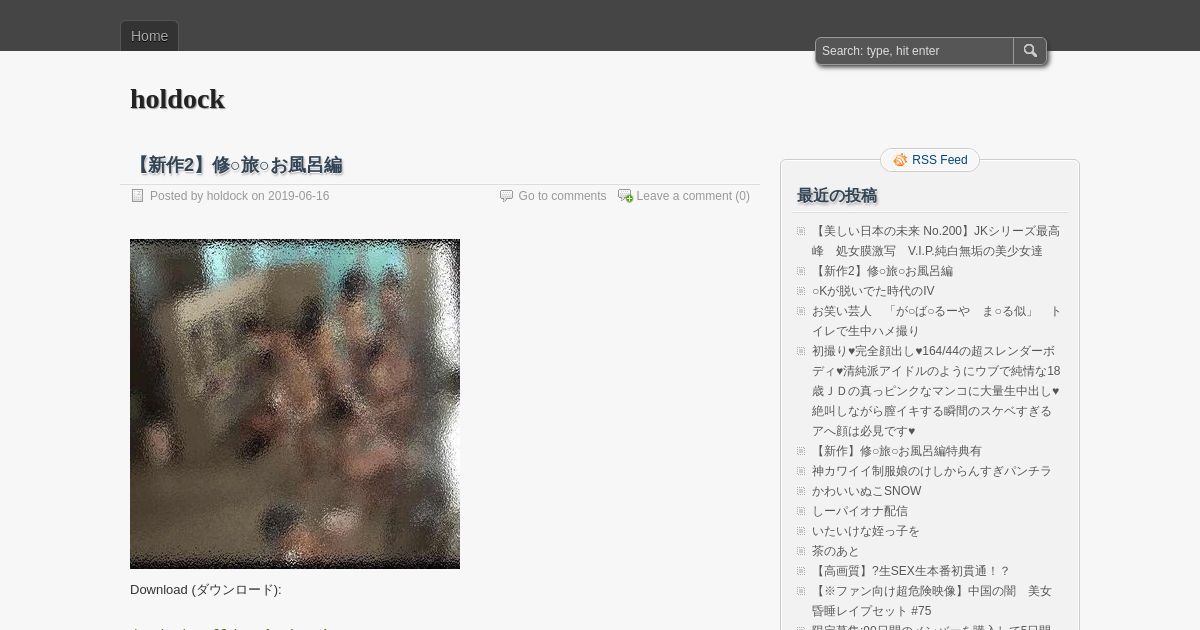
Task: Click the add-comment icon beside Leave a comment
Action: tap(625, 196)
